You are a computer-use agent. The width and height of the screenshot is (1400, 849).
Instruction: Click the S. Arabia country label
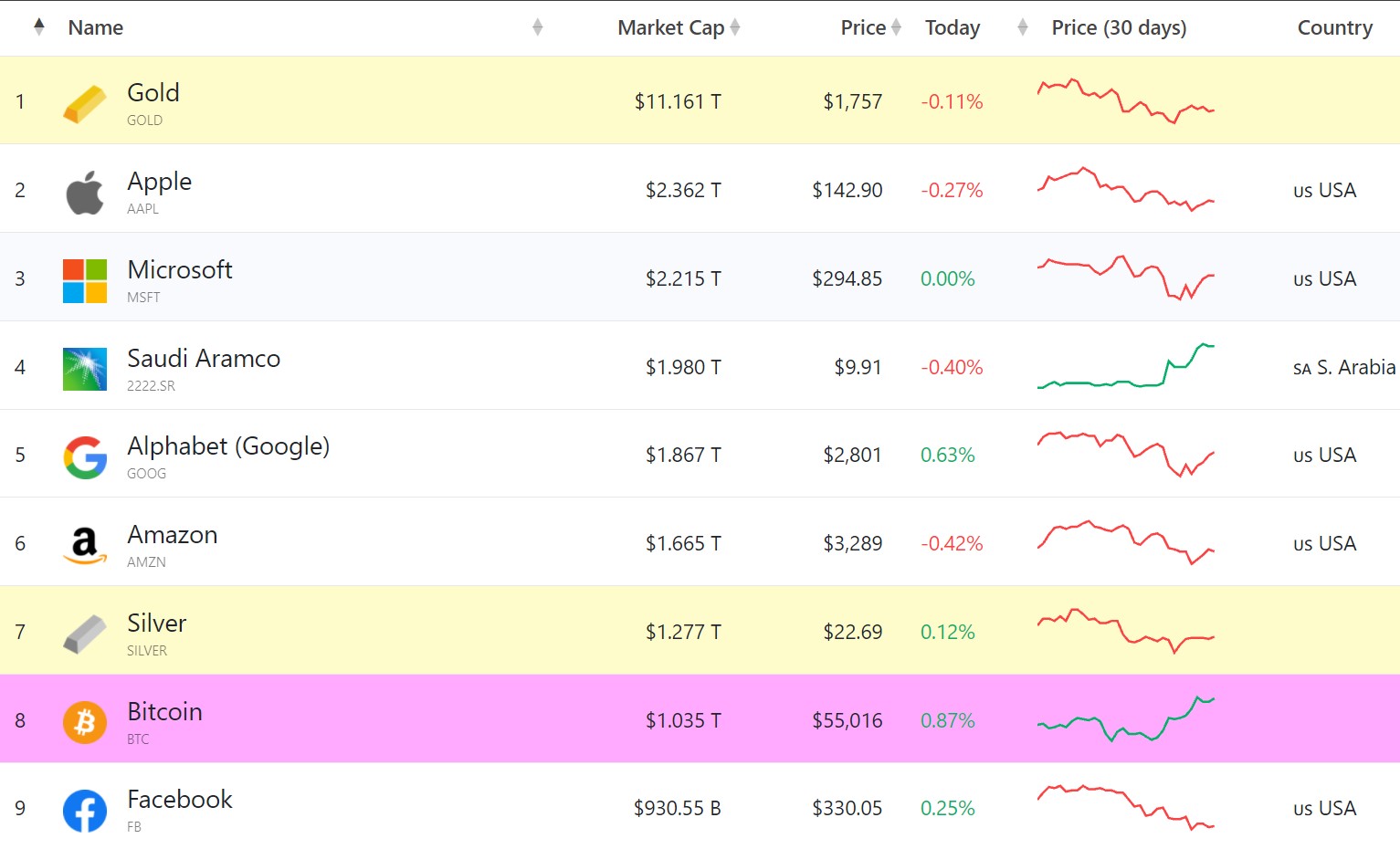pyautogui.click(x=1344, y=367)
